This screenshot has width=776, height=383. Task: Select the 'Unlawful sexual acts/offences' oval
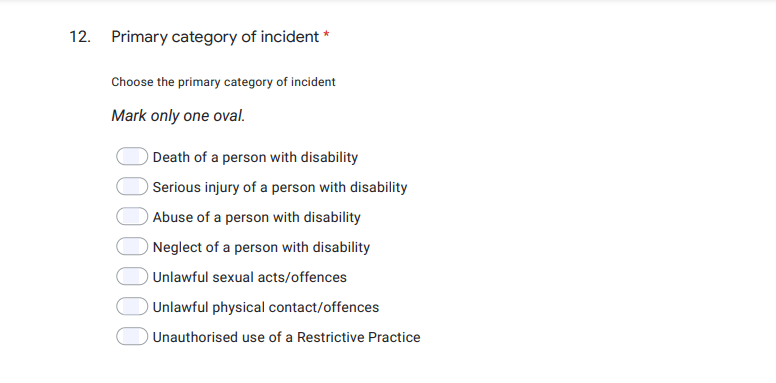[x=132, y=277]
